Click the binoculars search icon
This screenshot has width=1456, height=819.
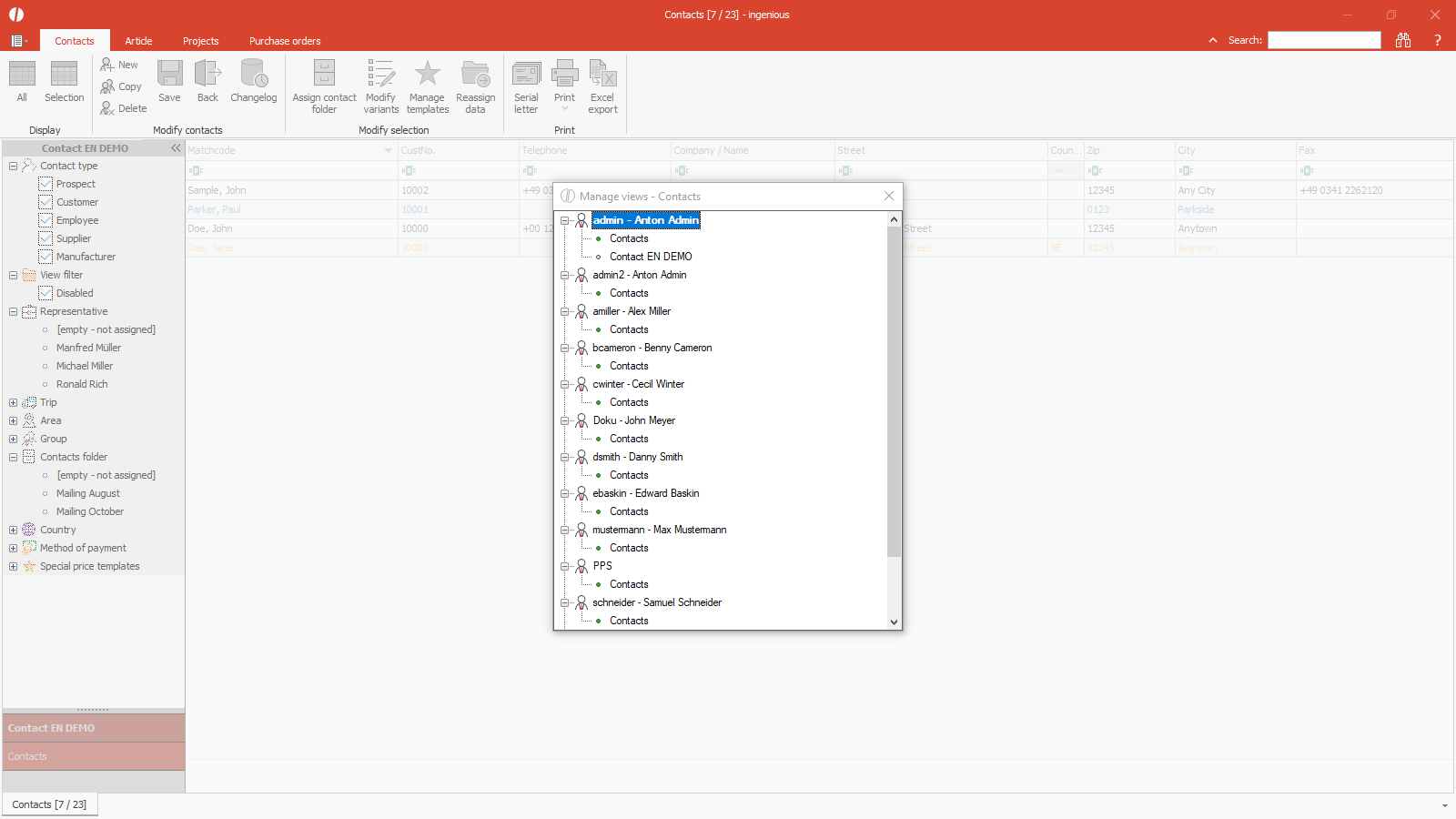coord(1403,40)
